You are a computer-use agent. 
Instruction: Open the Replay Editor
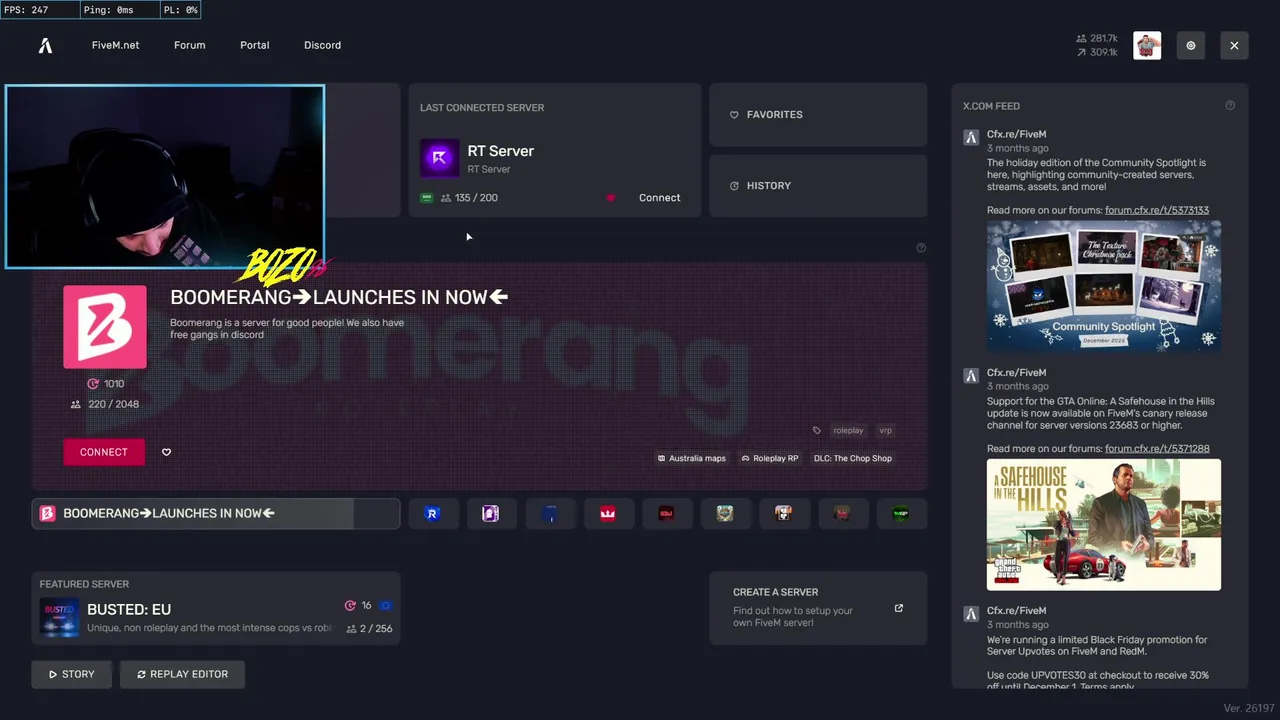coord(182,674)
